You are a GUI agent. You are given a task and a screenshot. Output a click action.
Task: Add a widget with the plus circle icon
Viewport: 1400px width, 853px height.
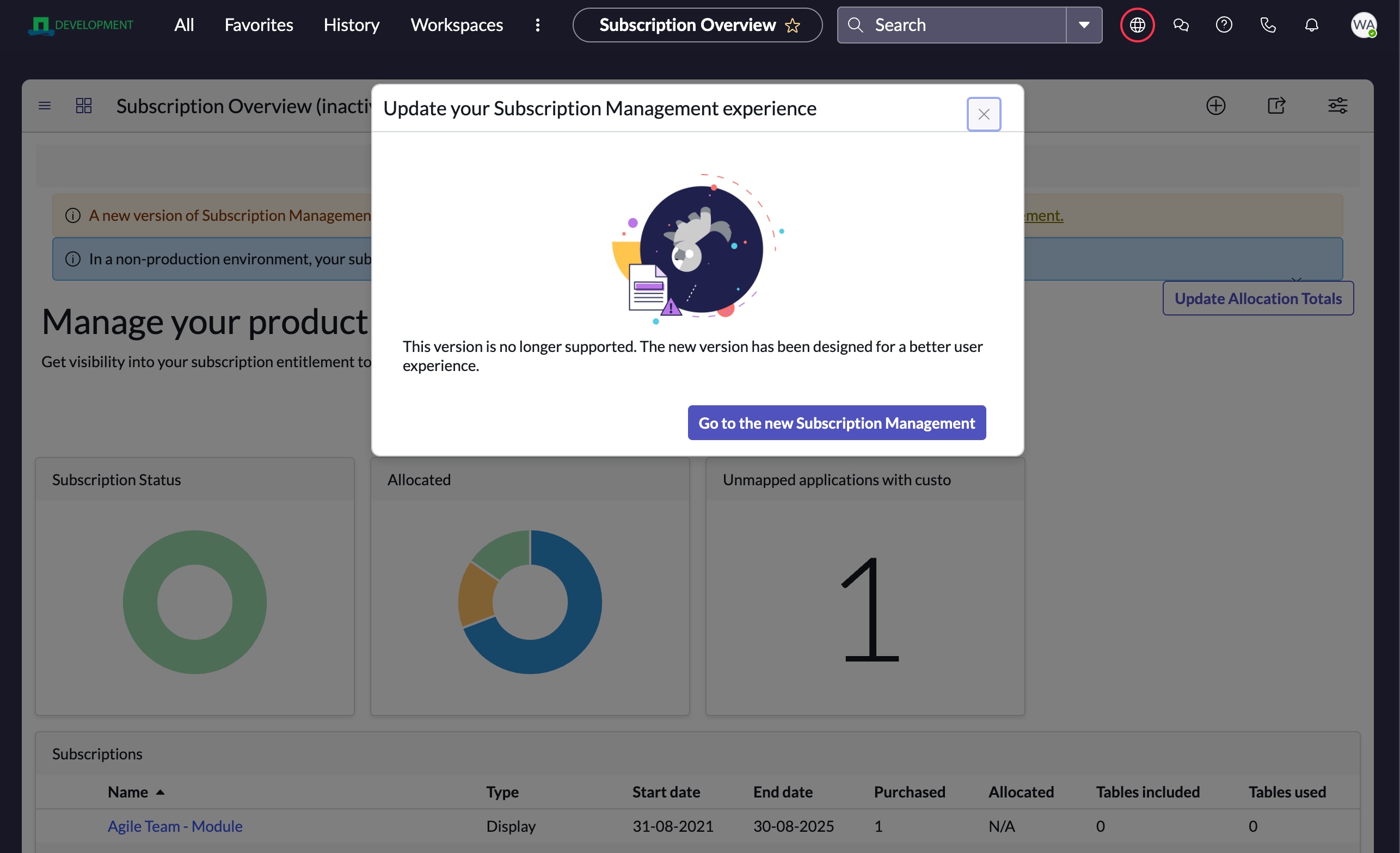tap(1215, 106)
